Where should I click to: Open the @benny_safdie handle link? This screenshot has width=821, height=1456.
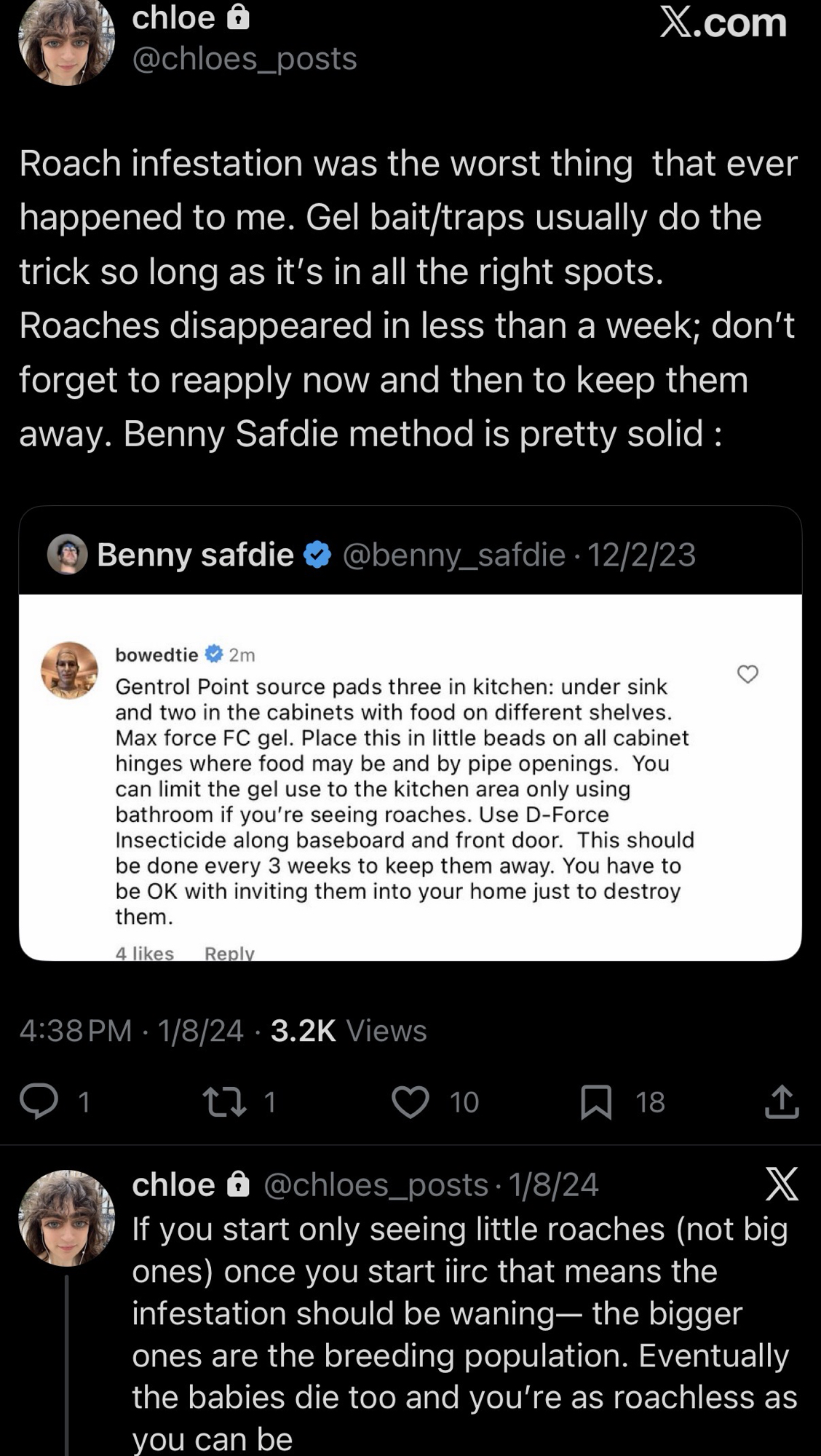click(453, 555)
